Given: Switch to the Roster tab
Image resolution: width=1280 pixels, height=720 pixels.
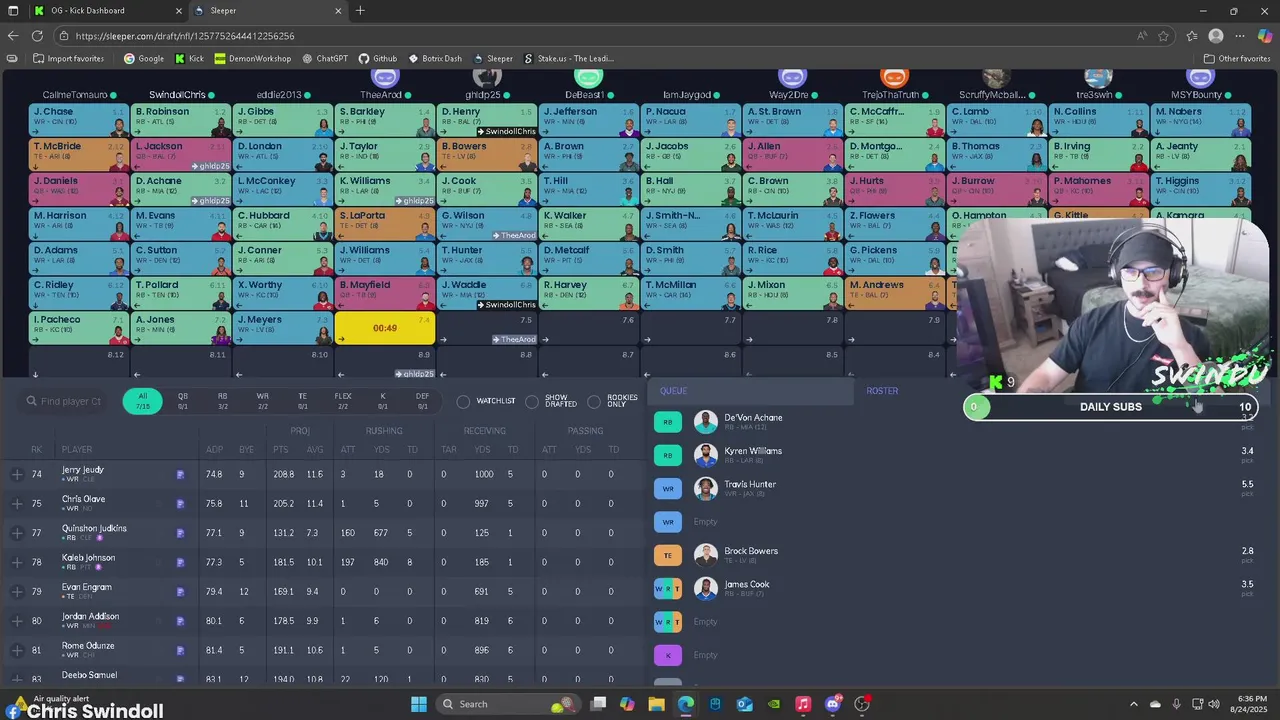Looking at the screenshot, I should 882,391.
